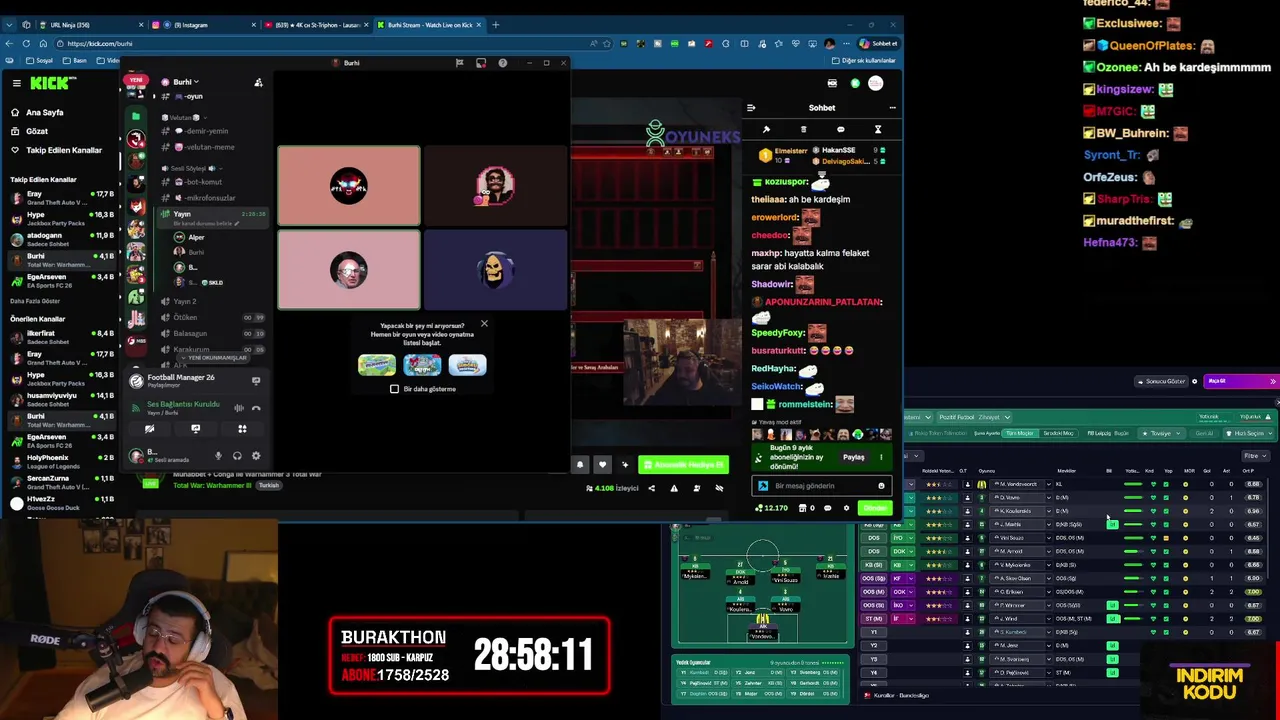The height and width of the screenshot is (720, 1280).
Task: Collapse Velutan channel category in Discord
Action: 180,117
